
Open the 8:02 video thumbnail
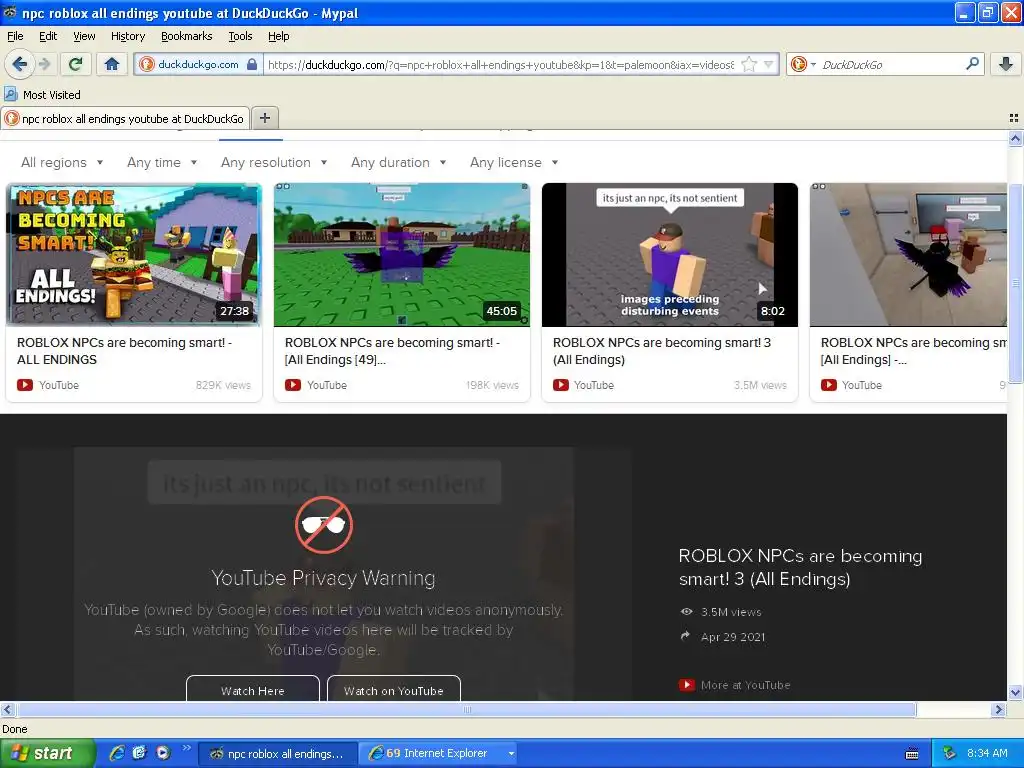pyautogui.click(x=669, y=255)
